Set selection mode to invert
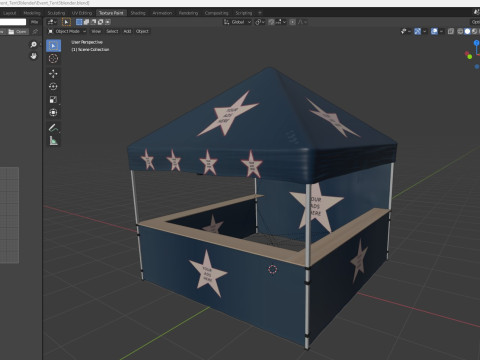The image size is (480, 360). pyautogui.click(x=100, y=22)
